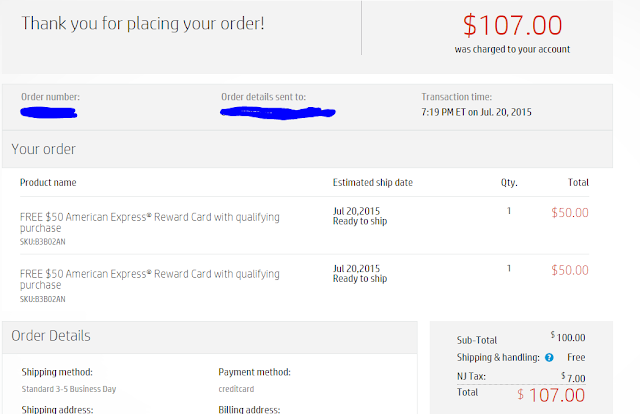The image size is (640, 414).
Task: Click the Order Details section header
Action: [x=51, y=336]
